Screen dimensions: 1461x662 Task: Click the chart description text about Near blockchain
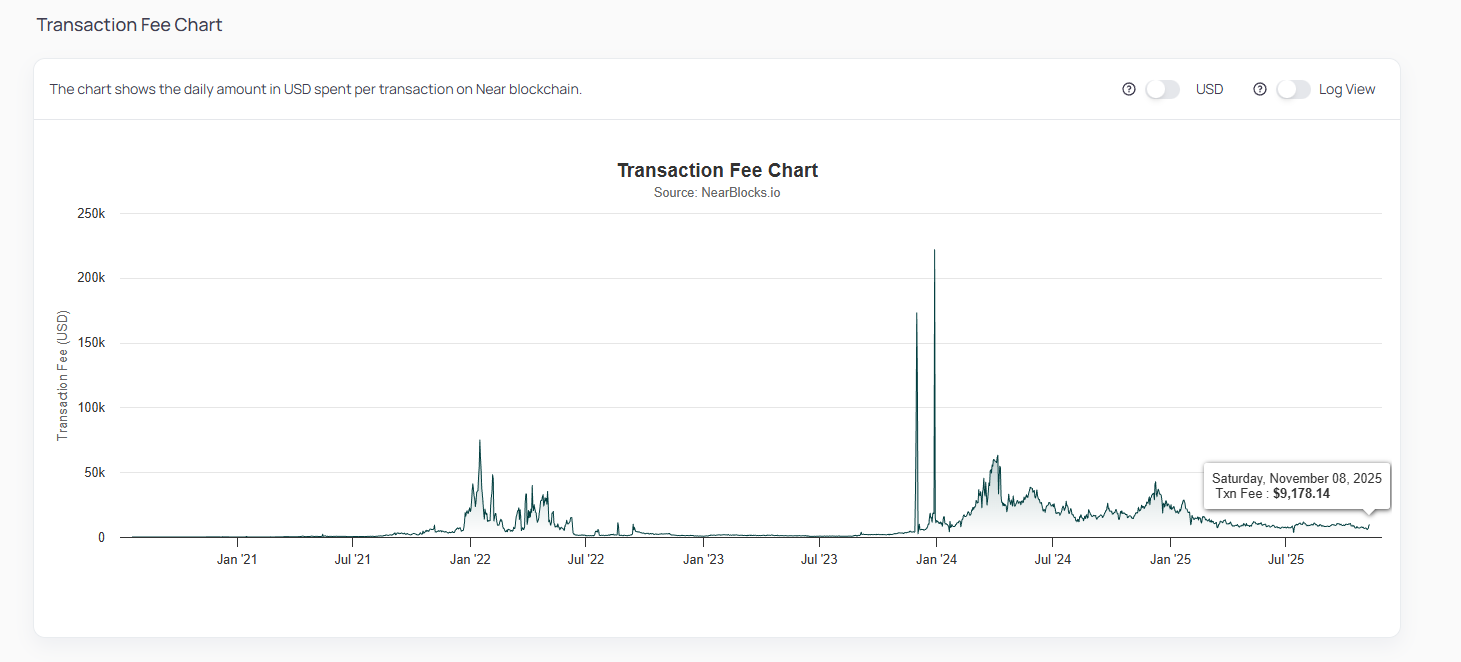315,89
